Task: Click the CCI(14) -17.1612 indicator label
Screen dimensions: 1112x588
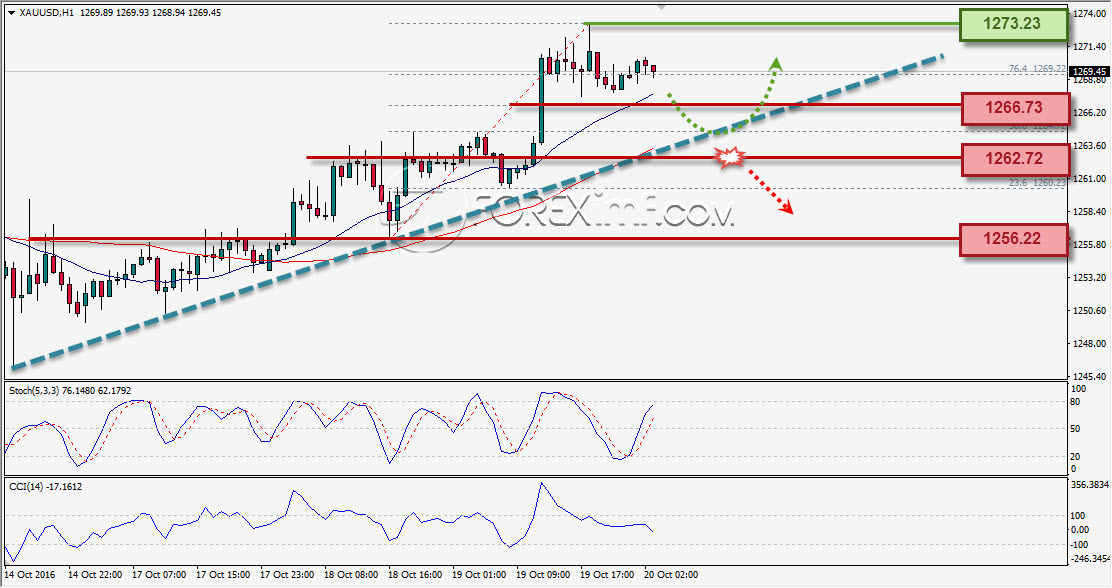Action: (45, 487)
